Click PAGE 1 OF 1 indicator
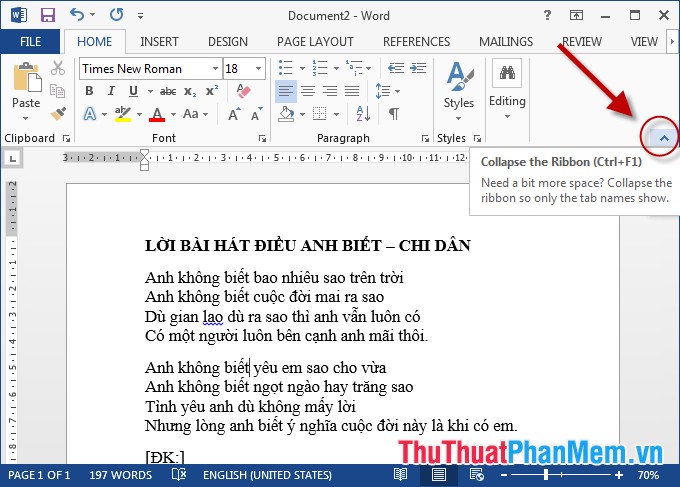This screenshot has width=680, height=487. click(x=39, y=475)
